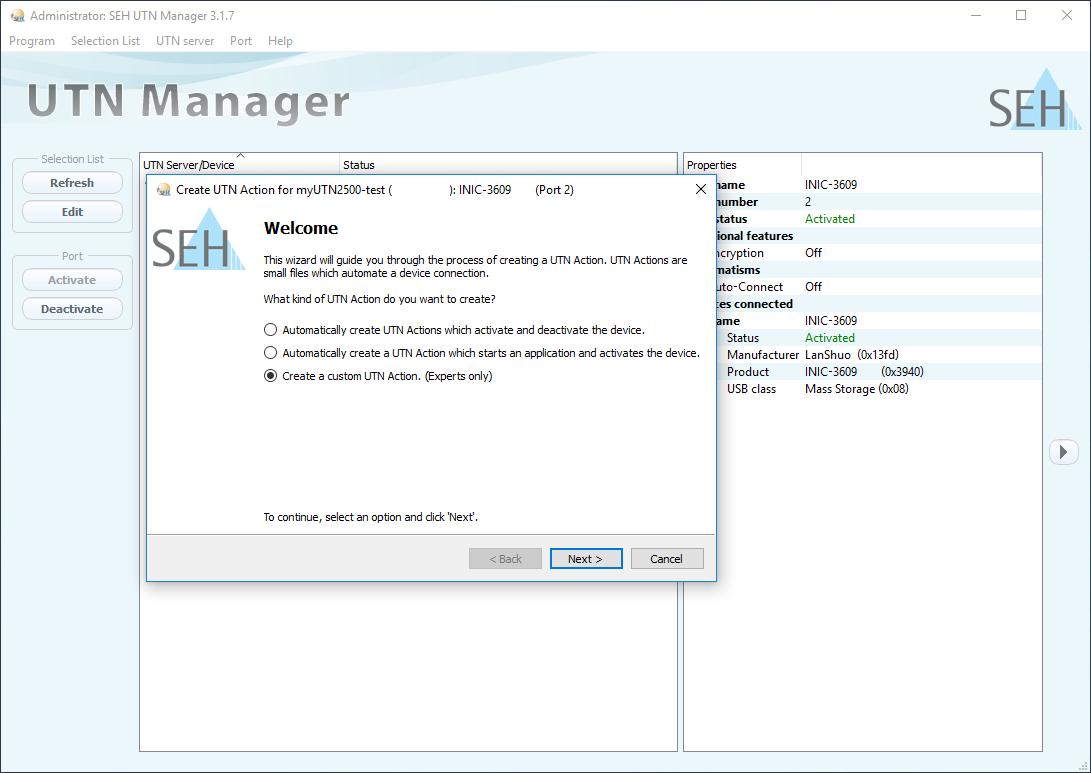Open the Port menu
The height and width of the screenshot is (773, 1091).
click(241, 41)
